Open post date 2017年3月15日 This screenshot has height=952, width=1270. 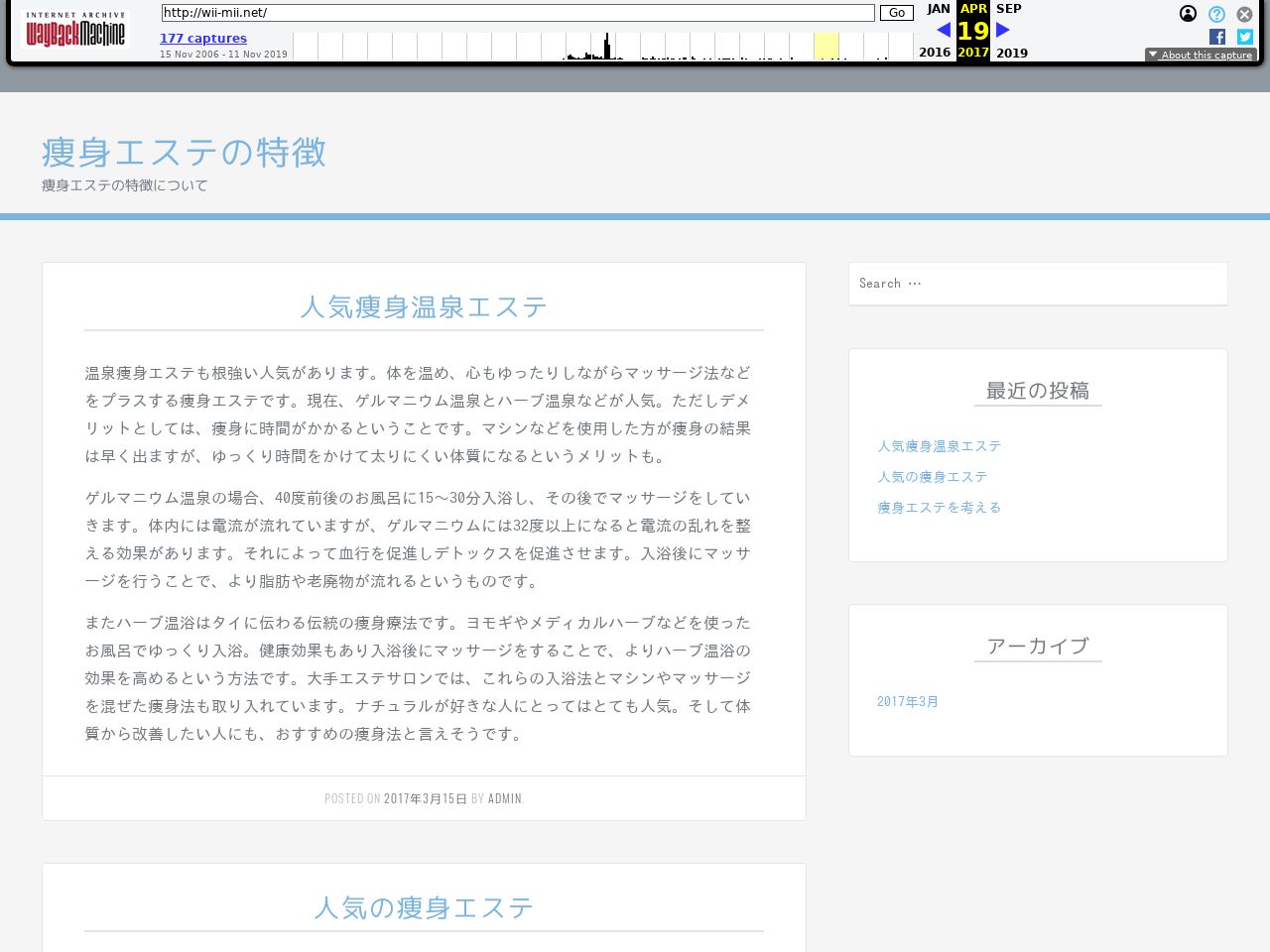click(426, 798)
